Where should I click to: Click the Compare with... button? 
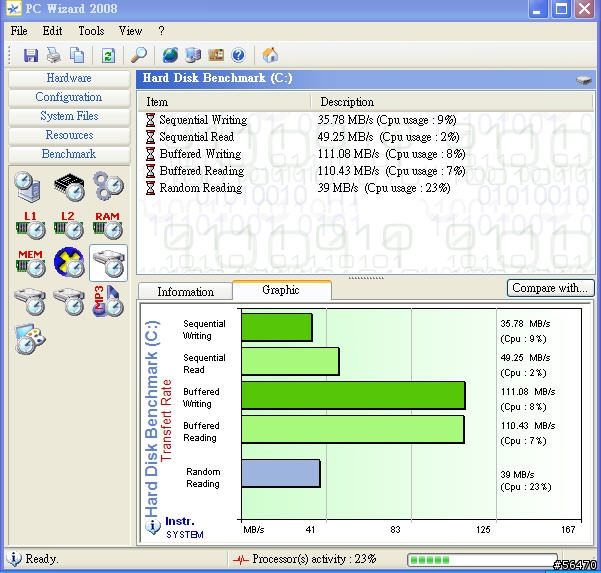(x=550, y=288)
